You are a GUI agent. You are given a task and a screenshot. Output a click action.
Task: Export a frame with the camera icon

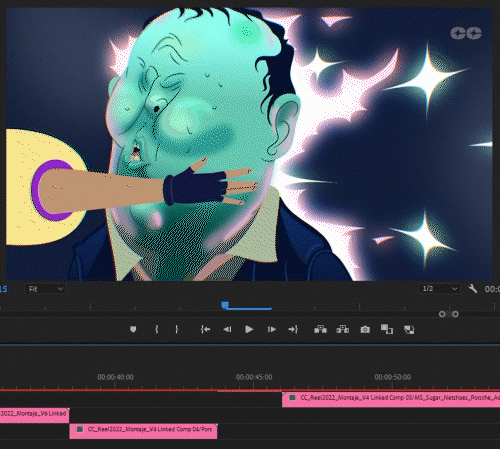click(x=365, y=329)
